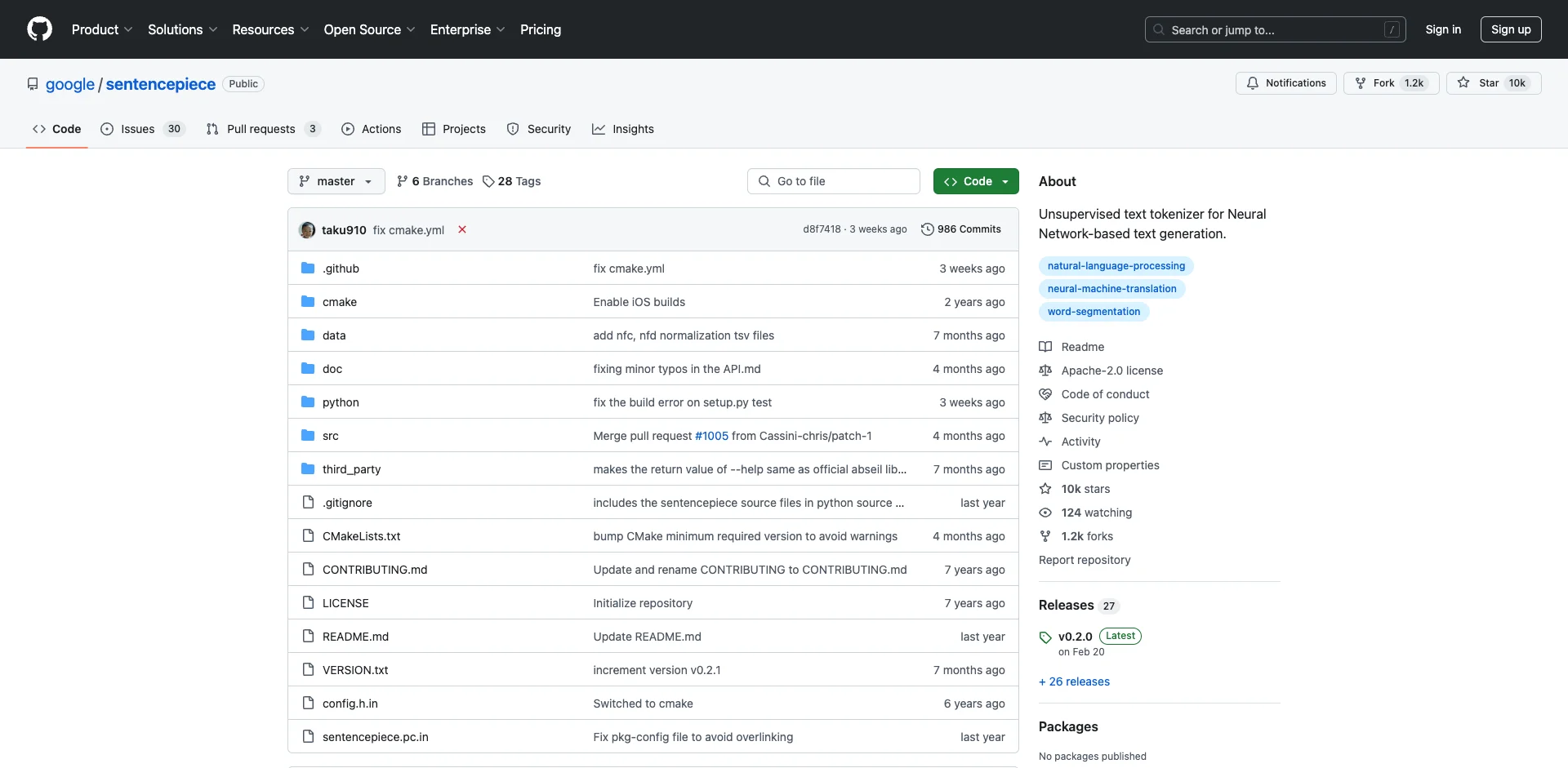
Task: Click the .gitignore file icon
Action: click(x=308, y=503)
